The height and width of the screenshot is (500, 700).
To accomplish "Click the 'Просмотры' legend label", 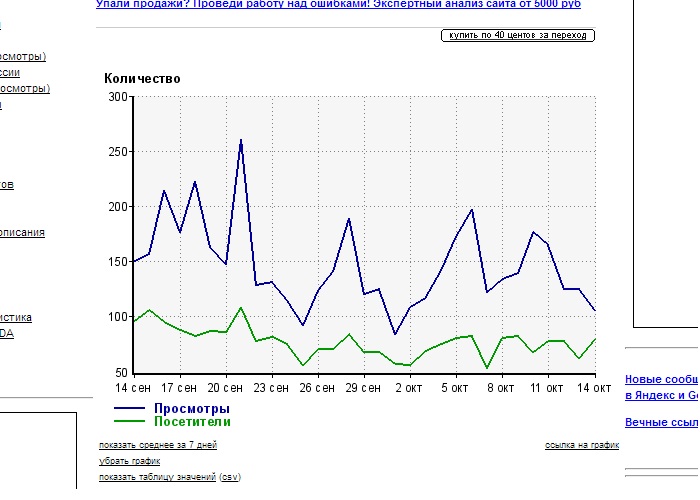I will coord(191,409).
